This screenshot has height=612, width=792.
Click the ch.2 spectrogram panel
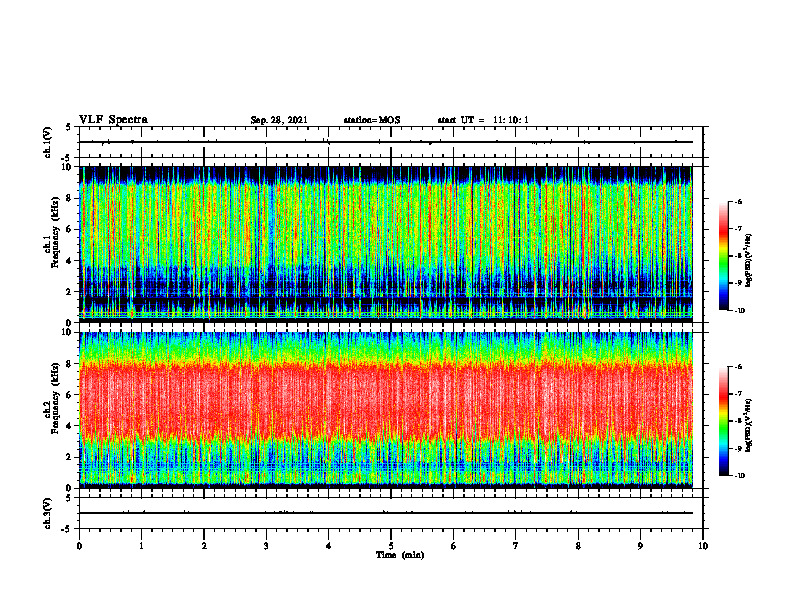[x=386, y=409]
